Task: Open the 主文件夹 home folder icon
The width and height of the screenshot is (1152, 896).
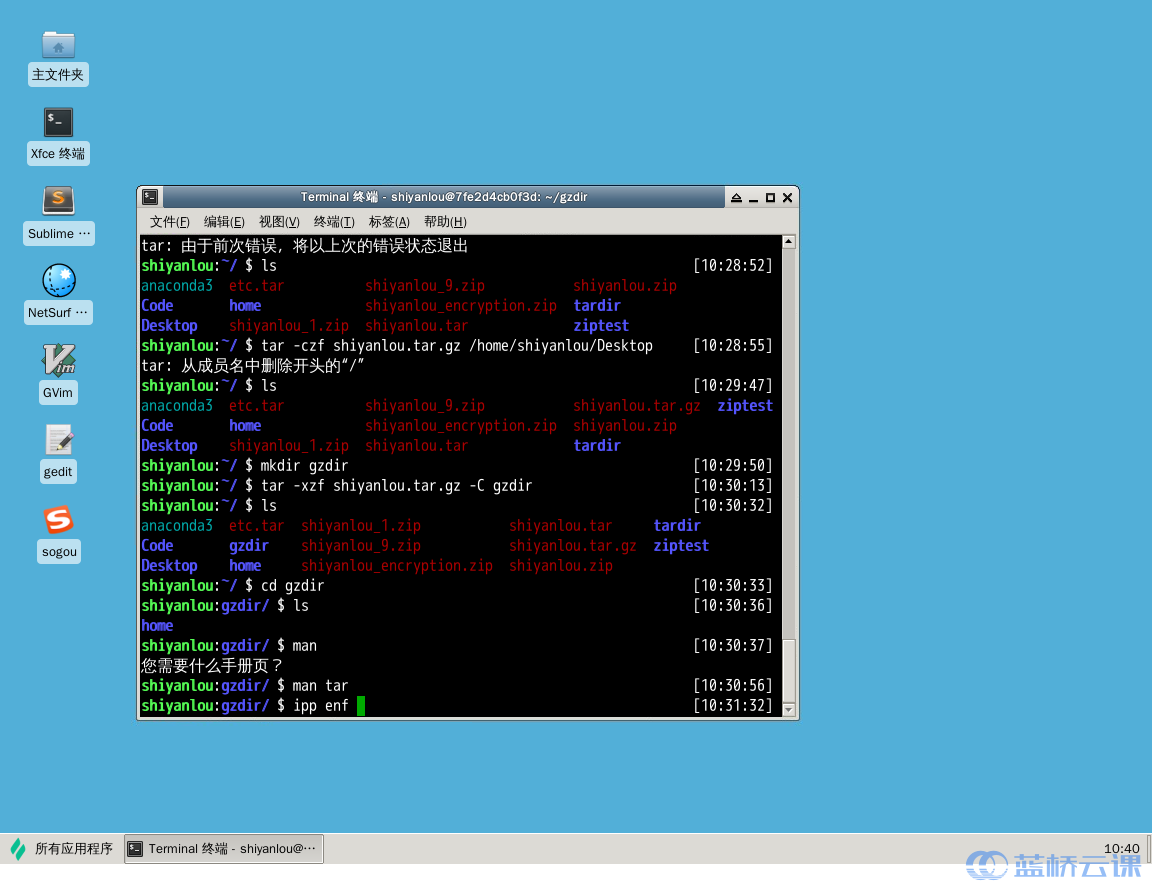Action: 58,45
